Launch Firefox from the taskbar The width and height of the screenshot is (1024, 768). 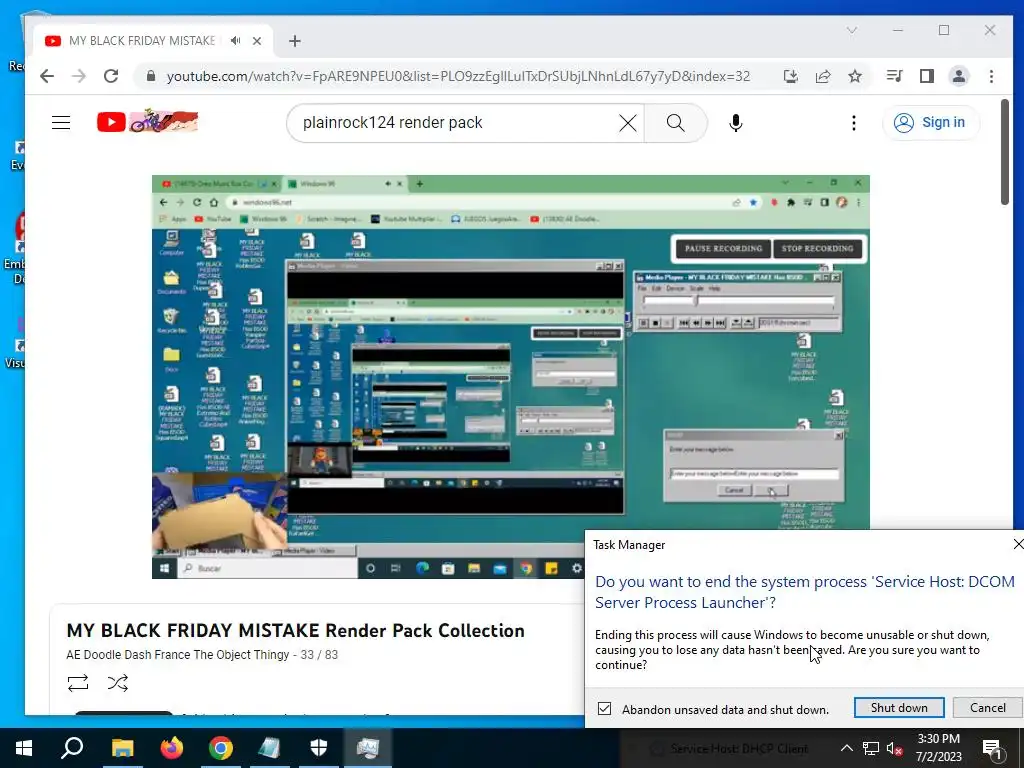(x=172, y=748)
